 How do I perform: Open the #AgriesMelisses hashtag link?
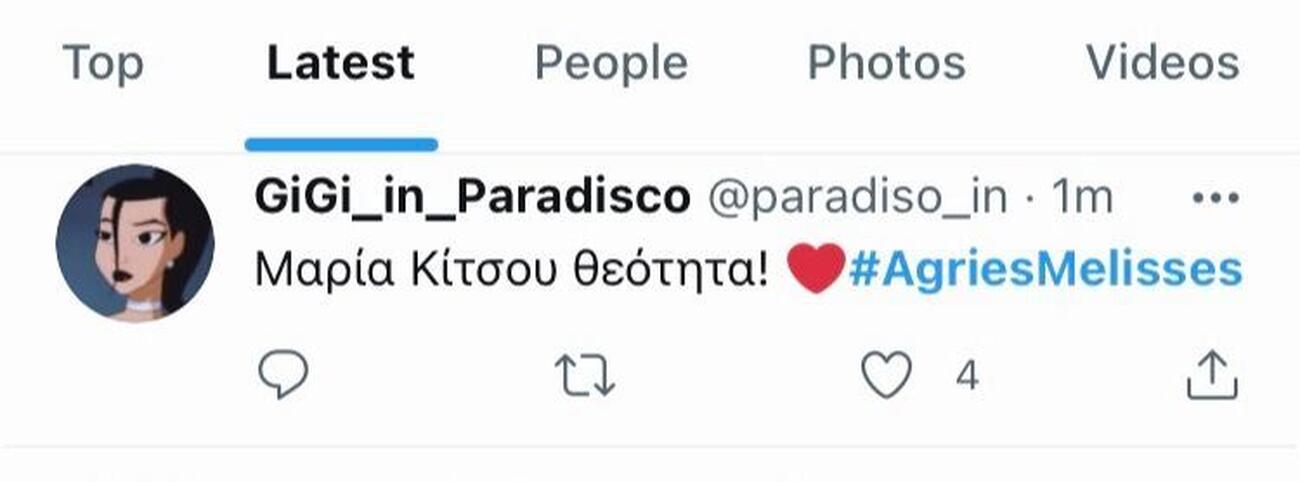[1045, 270]
